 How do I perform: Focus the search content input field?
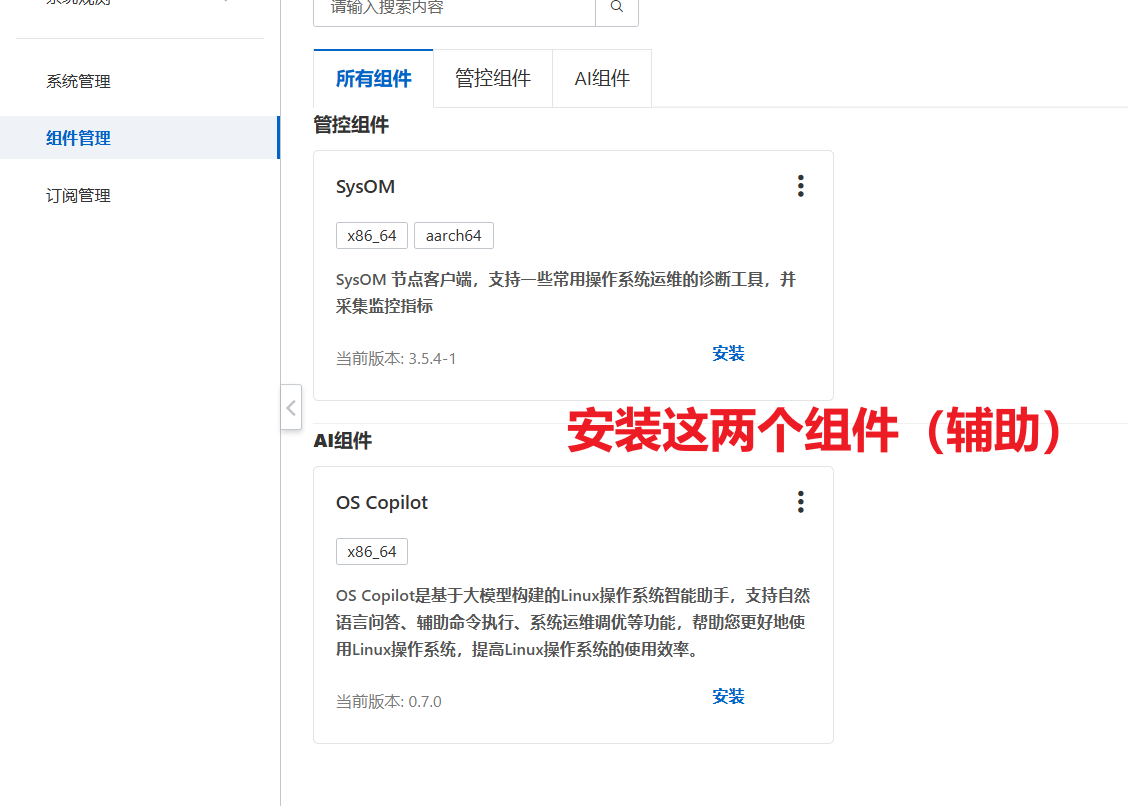(455, 9)
